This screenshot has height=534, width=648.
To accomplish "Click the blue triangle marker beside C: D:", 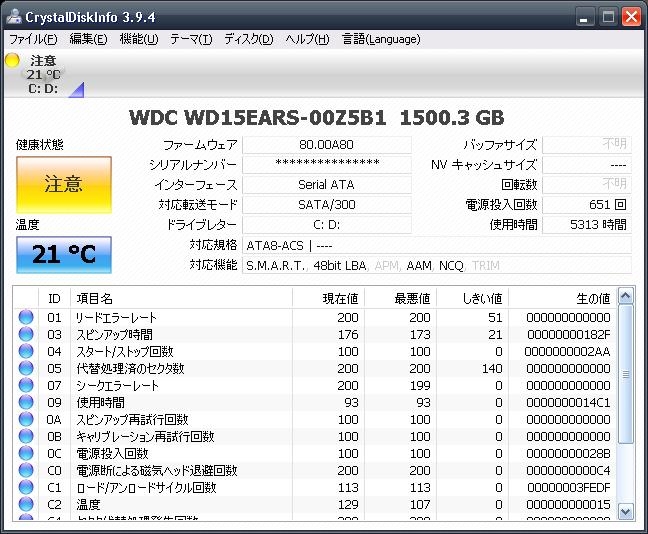I will (x=76, y=90).
